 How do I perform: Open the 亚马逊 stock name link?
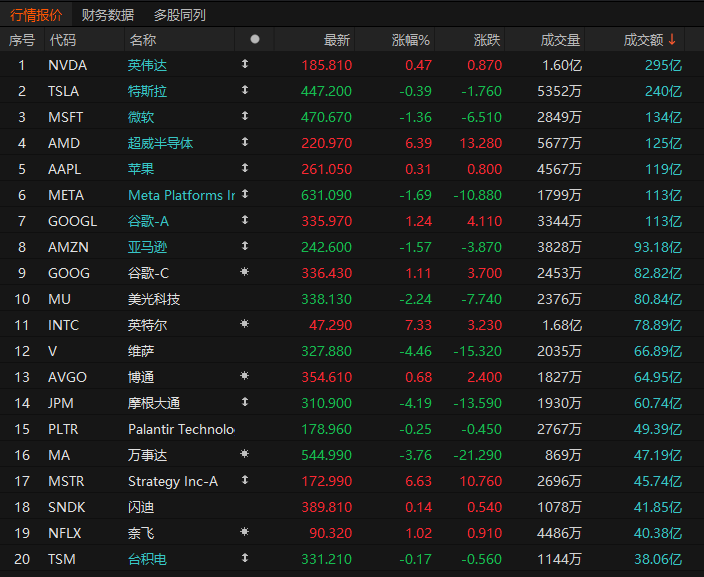147,248
